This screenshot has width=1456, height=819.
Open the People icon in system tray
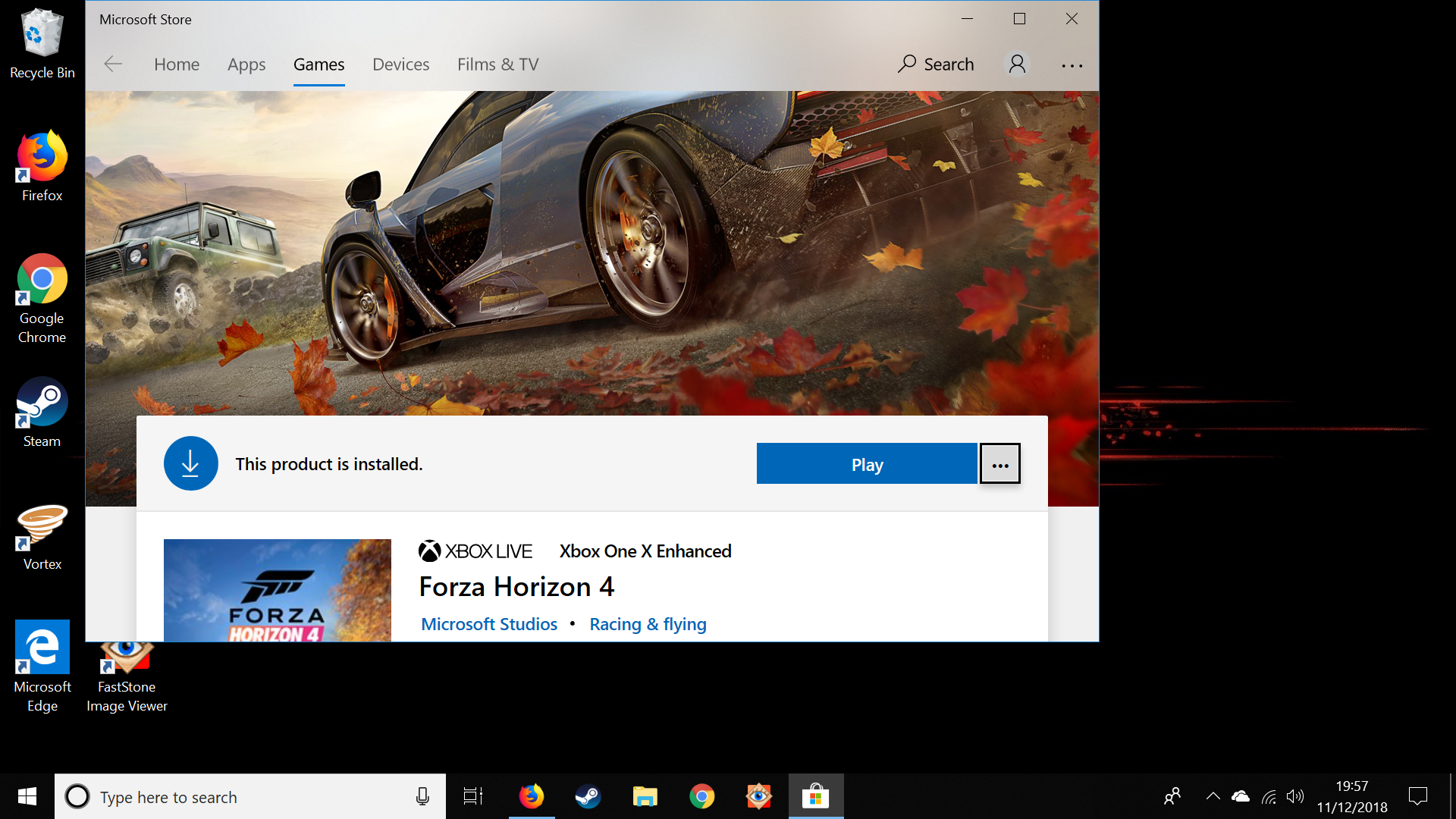(1172, 796)
